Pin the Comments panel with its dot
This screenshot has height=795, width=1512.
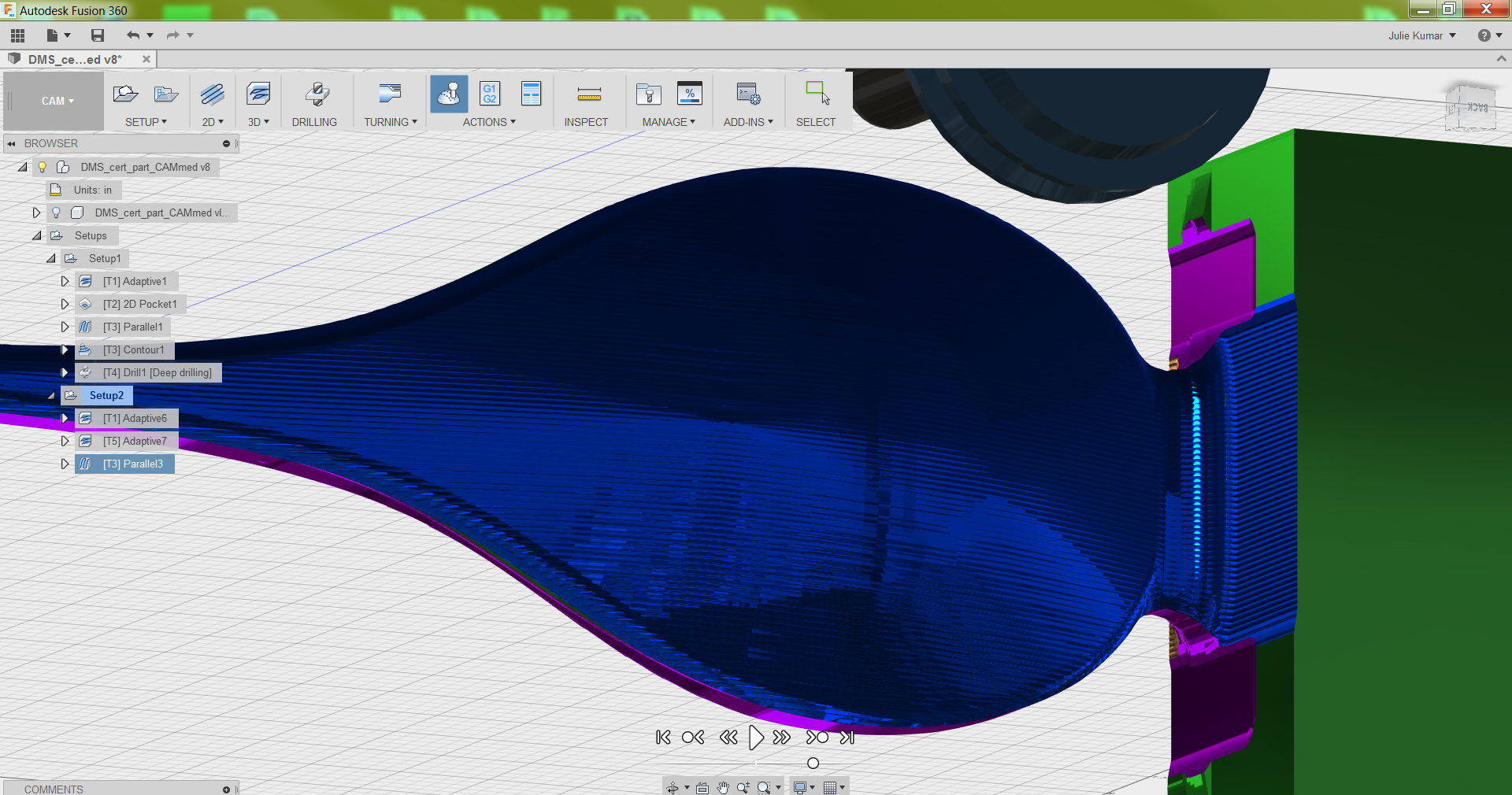pyautogui.click(x=226, y=789)
